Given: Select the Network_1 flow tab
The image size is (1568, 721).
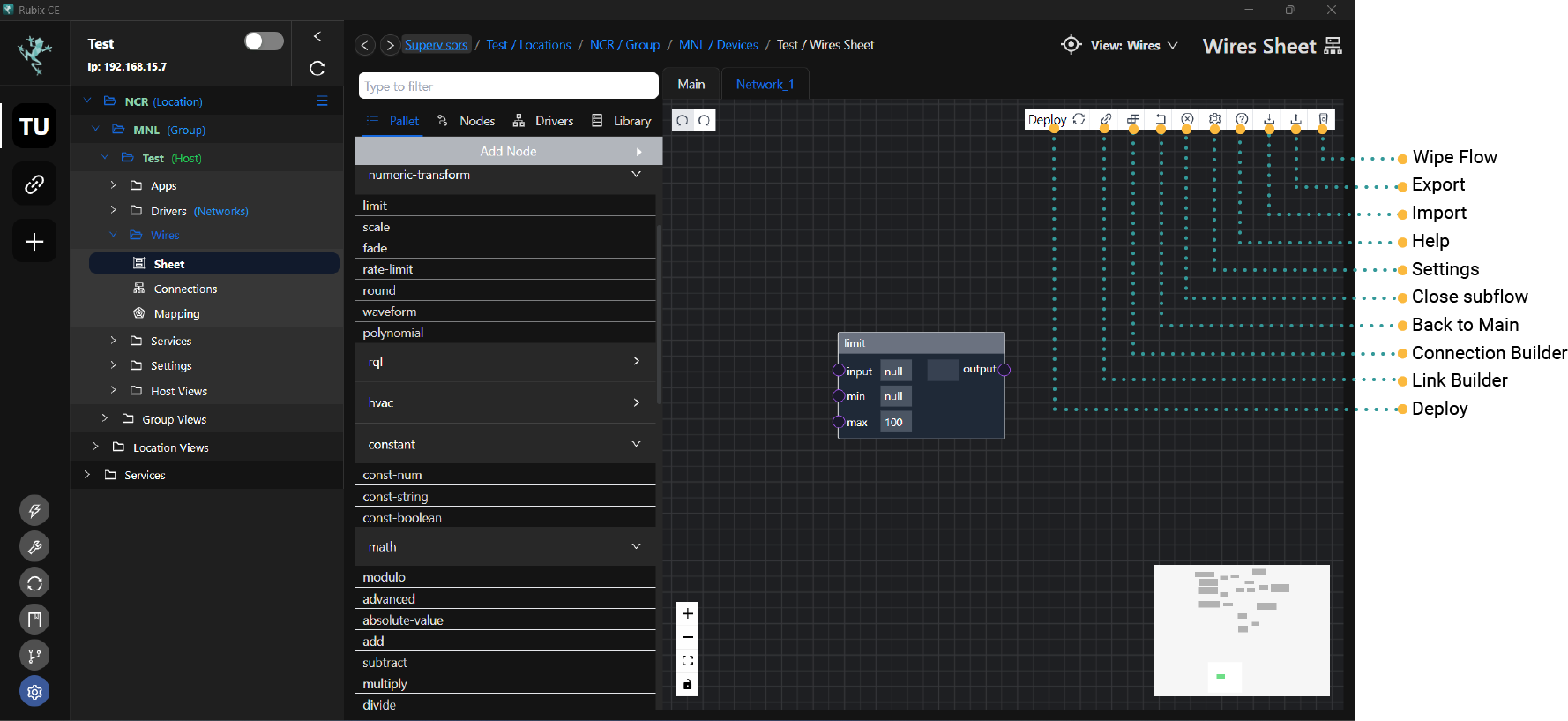Looking at the screenshot, I should click(765, 84).
